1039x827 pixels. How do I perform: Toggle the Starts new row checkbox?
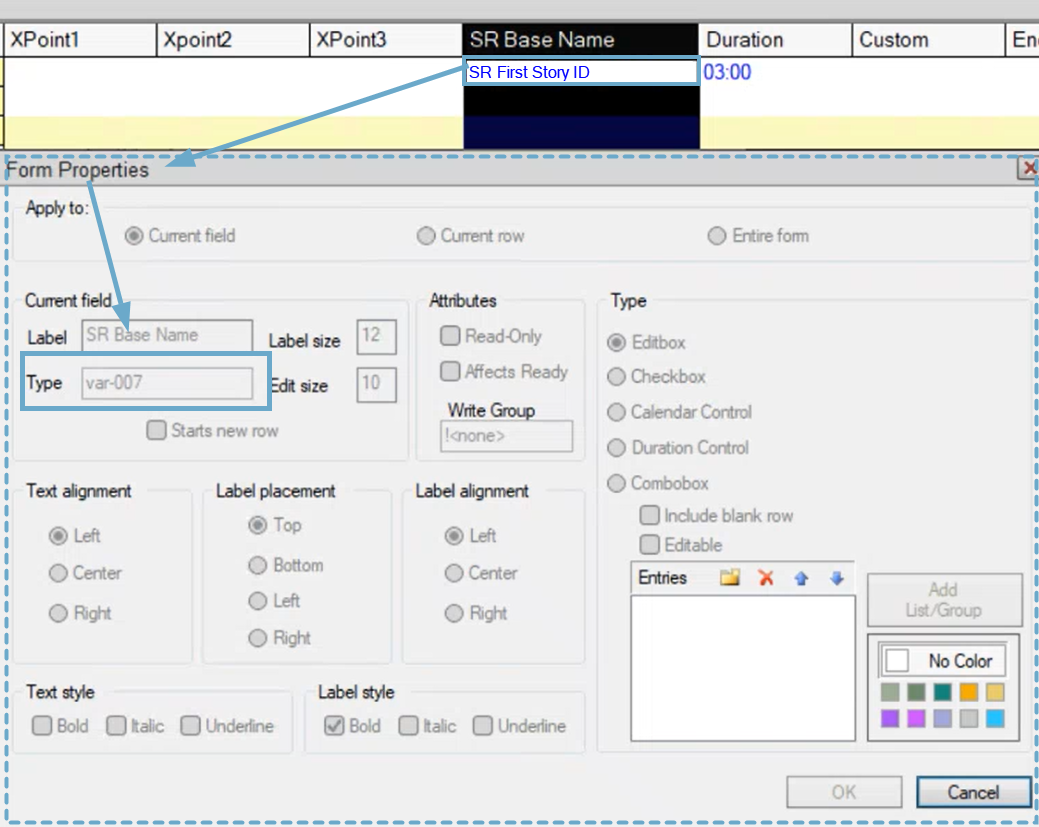(157, 431)
